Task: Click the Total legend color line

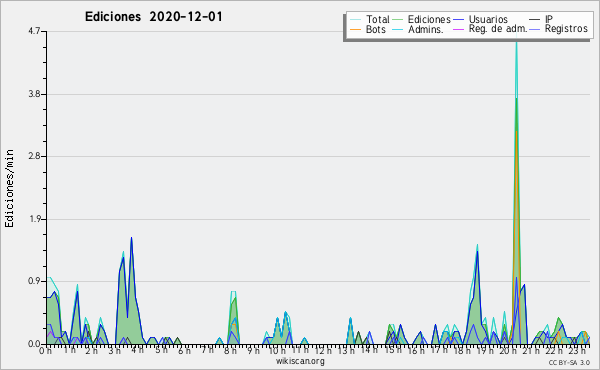Action: coord(355,20)
